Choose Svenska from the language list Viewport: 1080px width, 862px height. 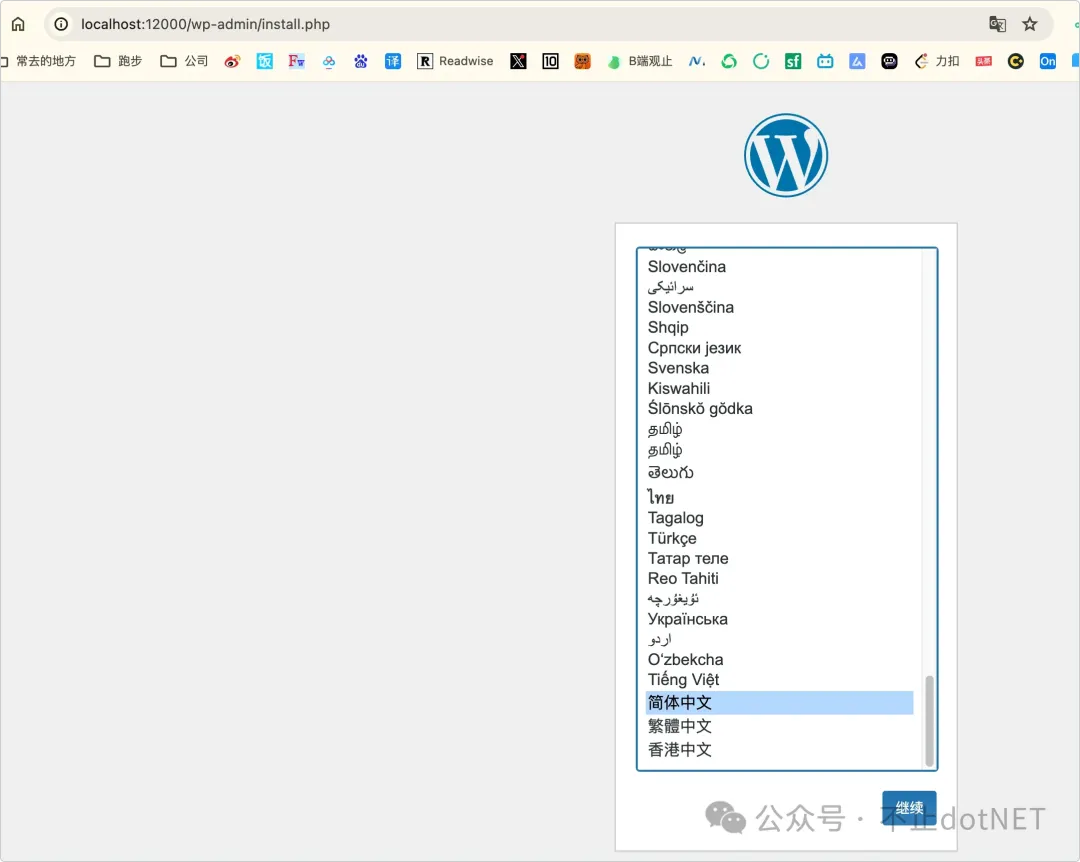(678, 368)
